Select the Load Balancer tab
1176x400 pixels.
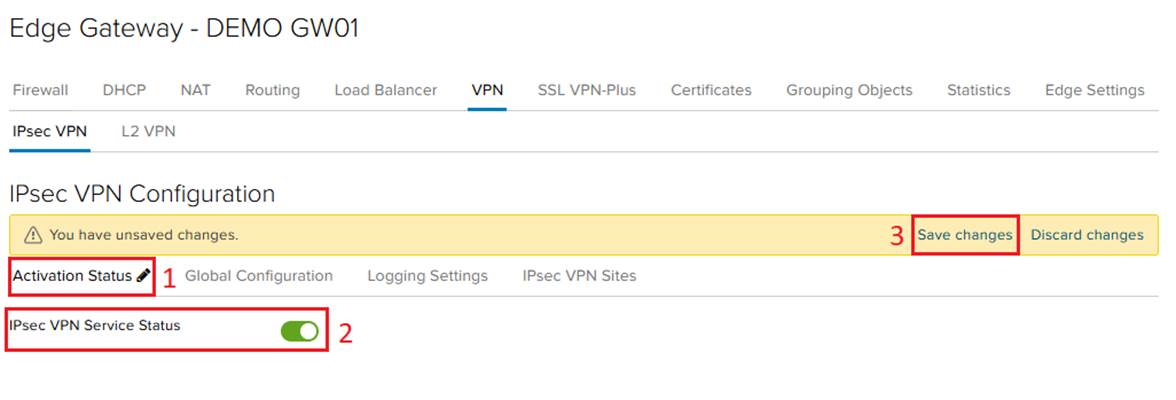click(385, 90)
